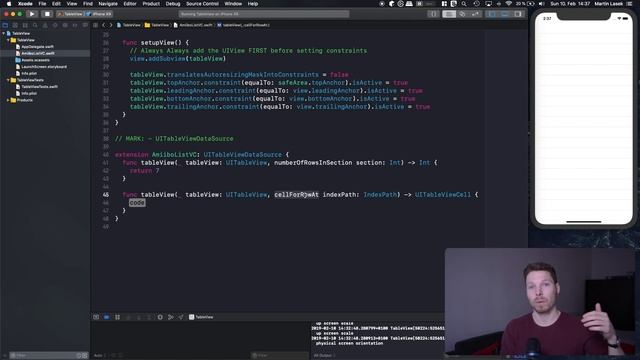Image resolution: width=640 pixels, height=360 pixels.
Task: Open the File menu
Action: [x=42, y=4]
